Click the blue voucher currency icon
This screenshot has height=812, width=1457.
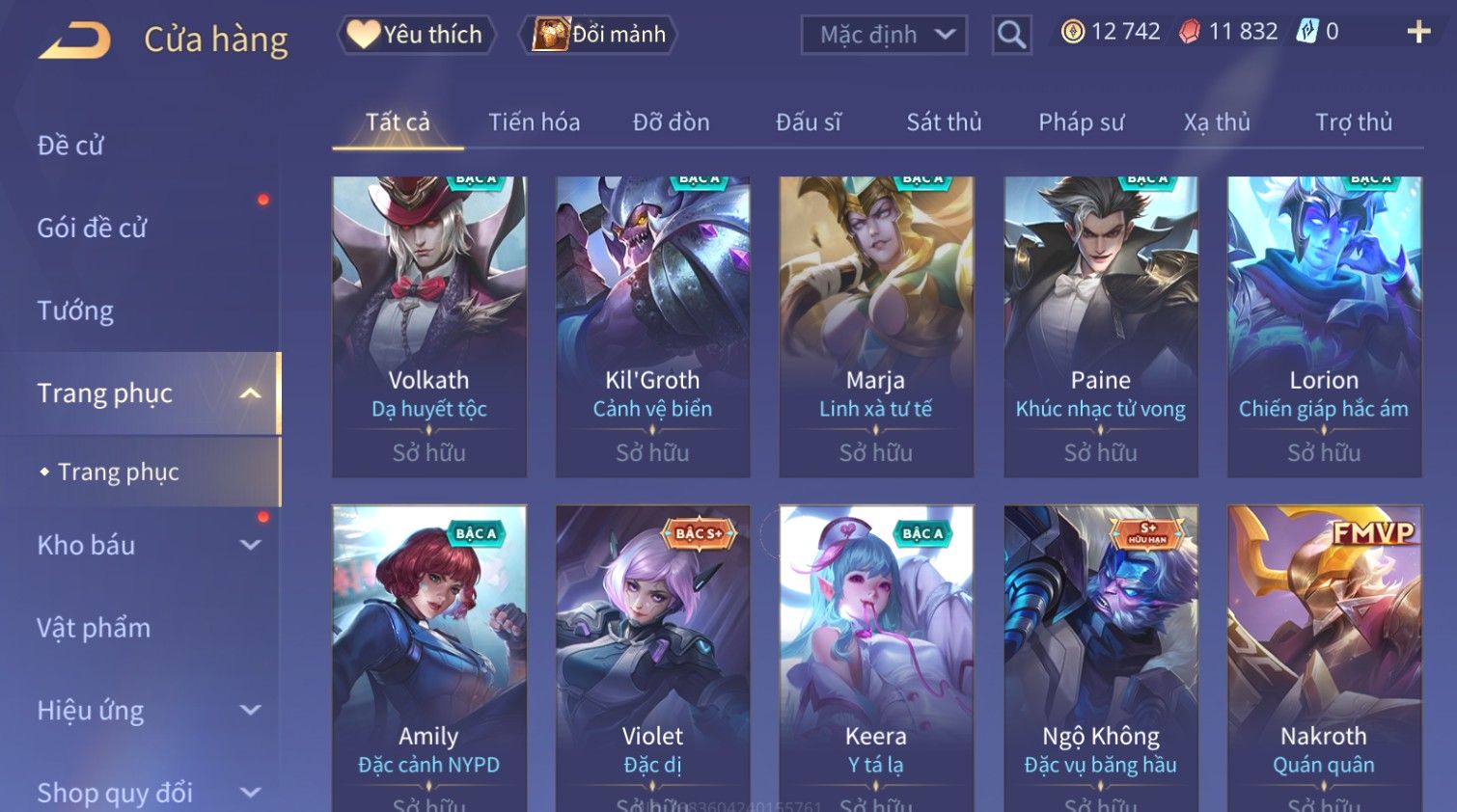point(1307,32)
